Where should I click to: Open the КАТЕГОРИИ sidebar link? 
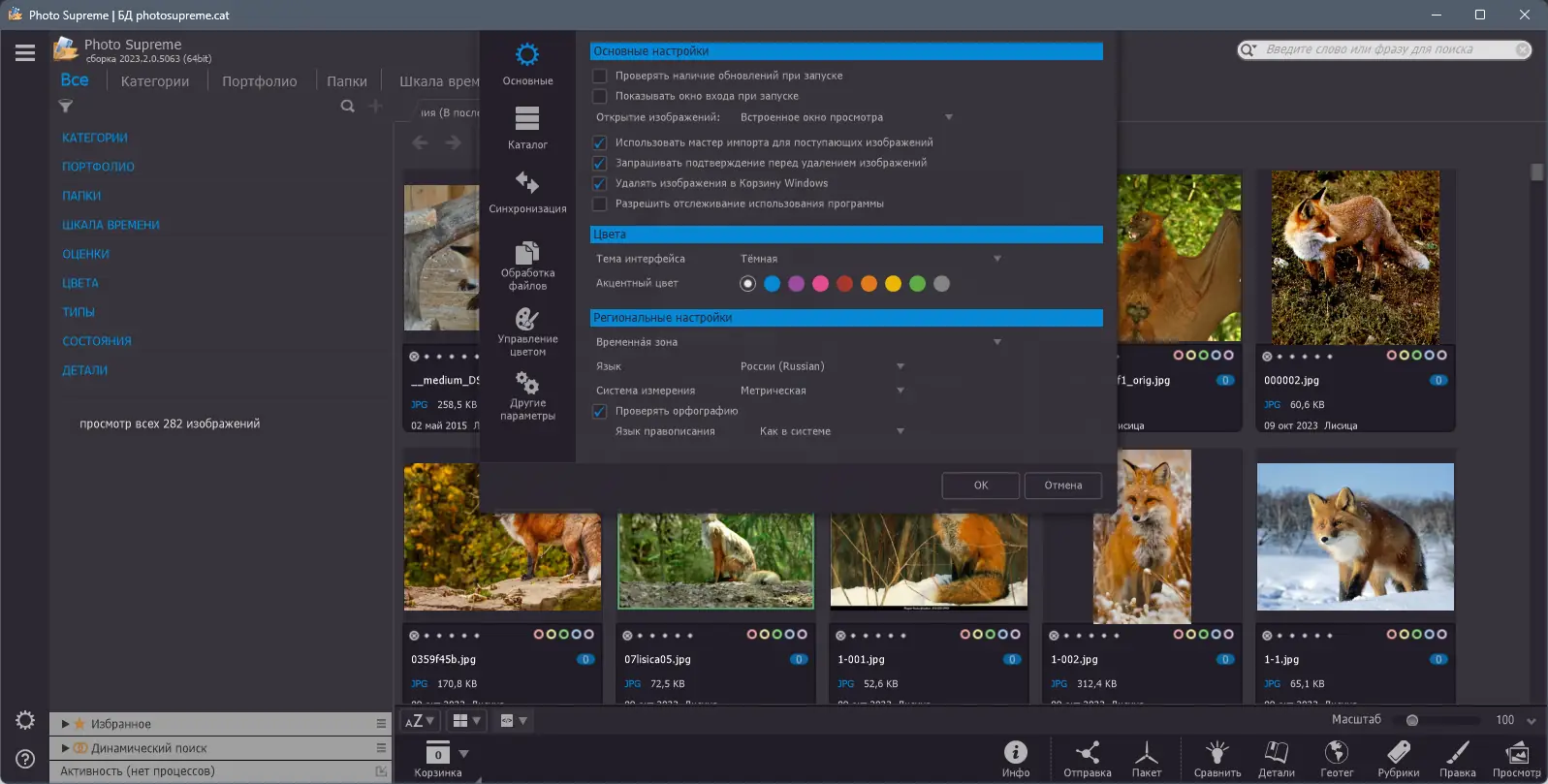(95, 138)
